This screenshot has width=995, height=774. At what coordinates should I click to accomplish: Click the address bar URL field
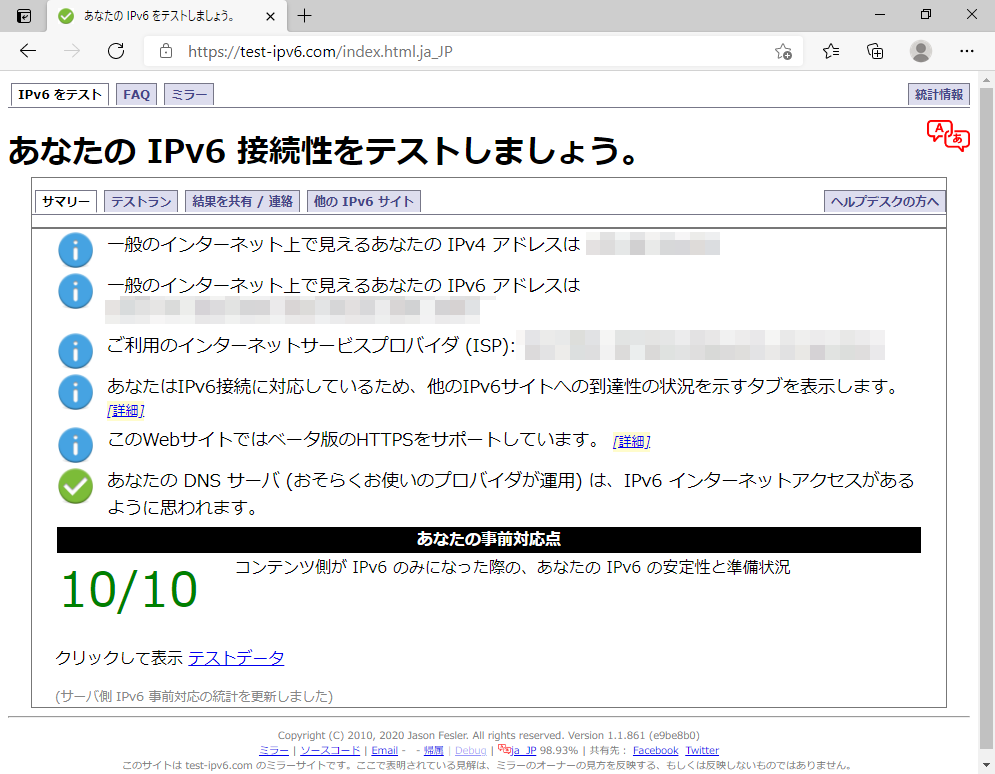[450, 51]
